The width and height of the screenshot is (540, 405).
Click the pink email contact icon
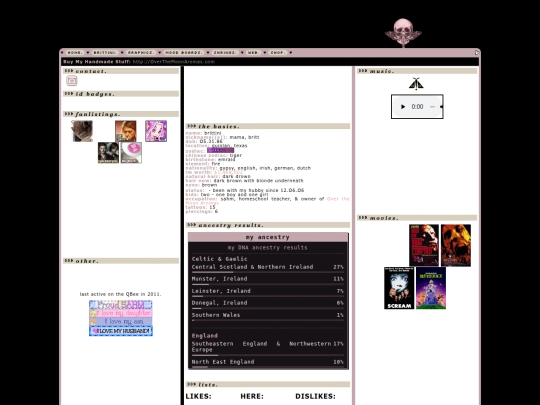(72, 81)
